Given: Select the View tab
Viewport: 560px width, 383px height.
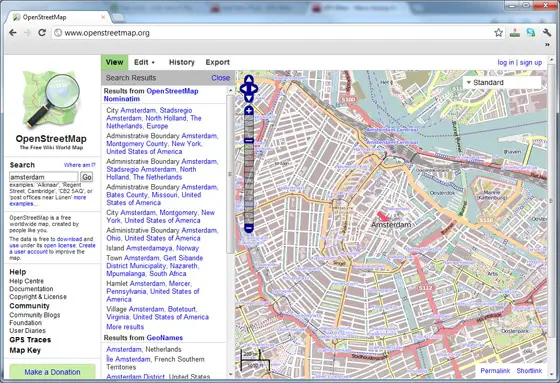Looking at the screenshot, I should [x=114, y=62].
